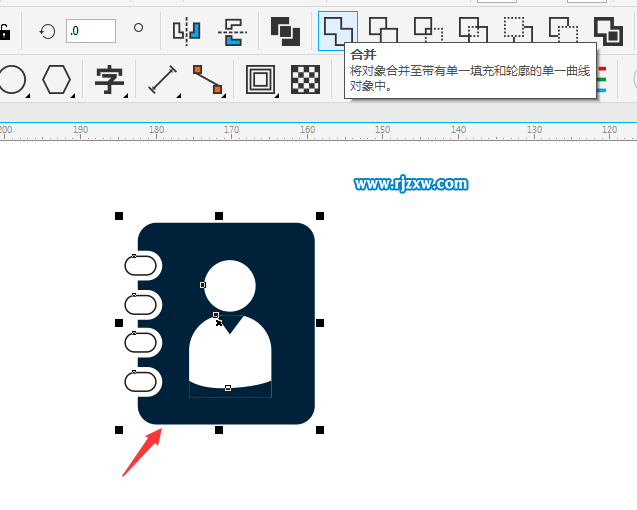Open the dimension tool flyout arrow
The image size is (637, 510).
179,95
